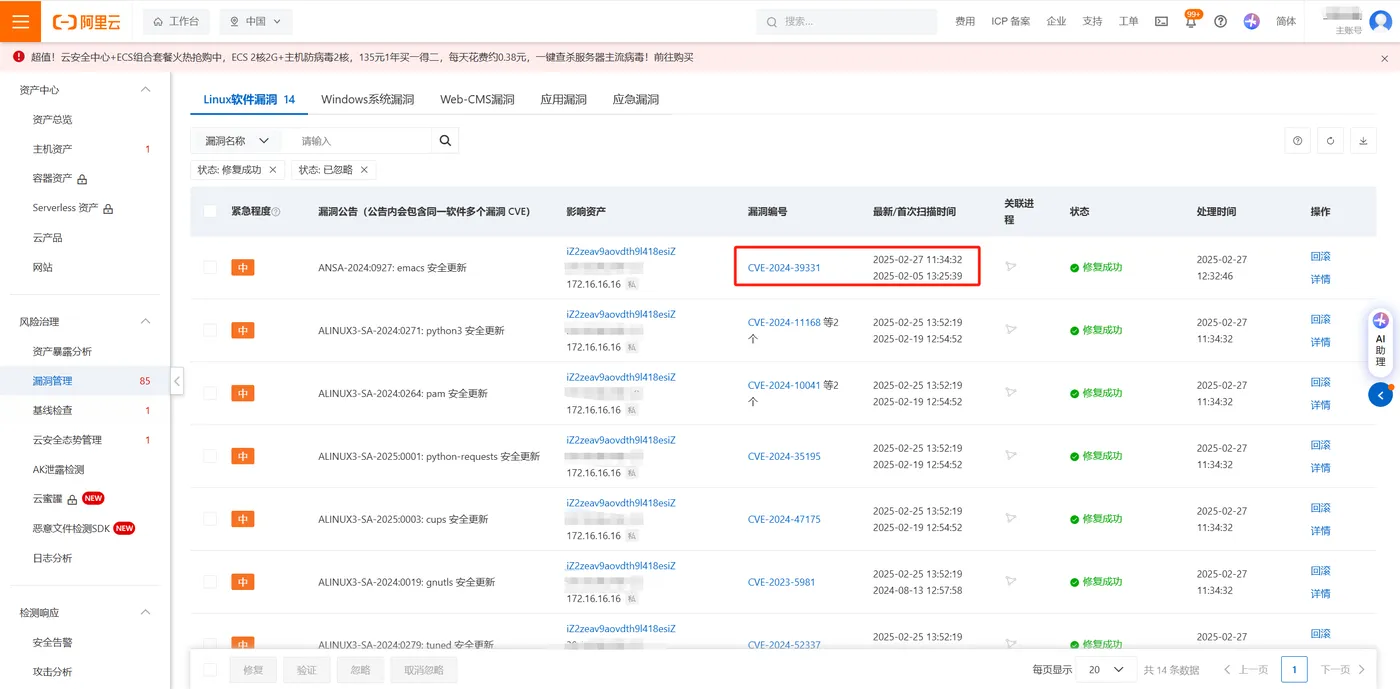Click 前往购买 in promo banner

[674, 57]
